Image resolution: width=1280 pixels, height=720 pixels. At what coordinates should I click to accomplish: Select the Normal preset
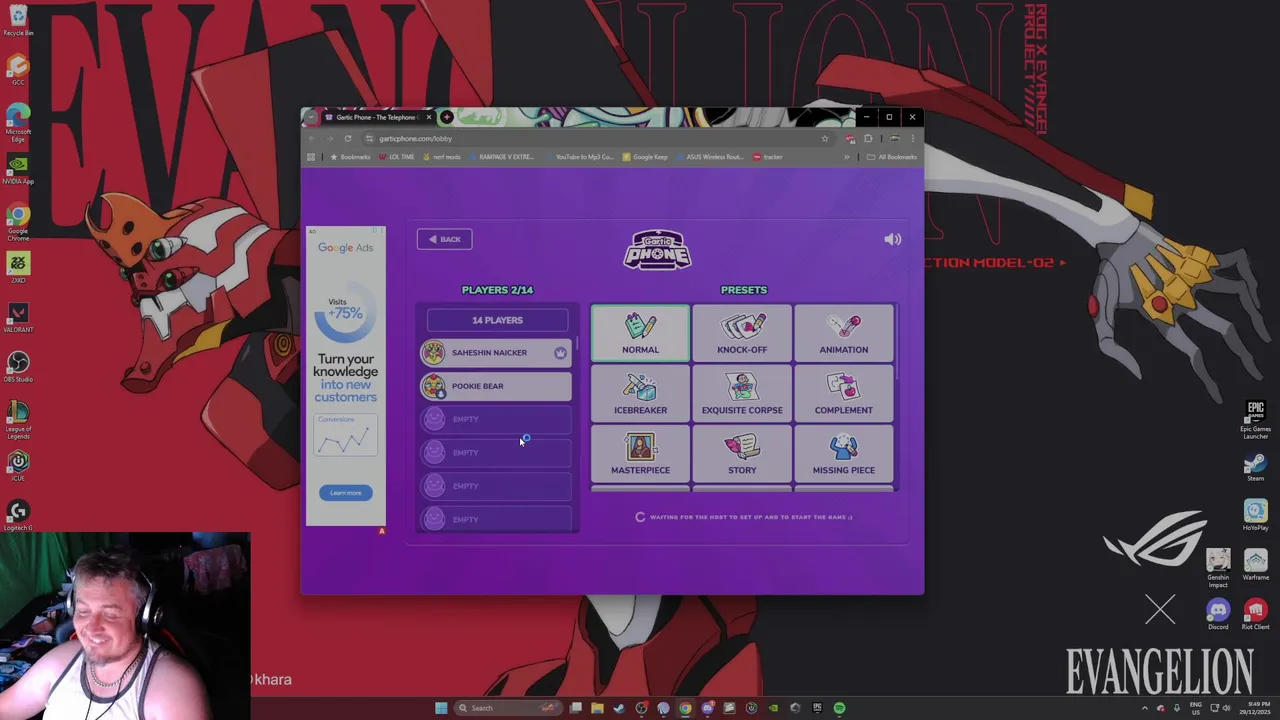[x=640, y=333]
